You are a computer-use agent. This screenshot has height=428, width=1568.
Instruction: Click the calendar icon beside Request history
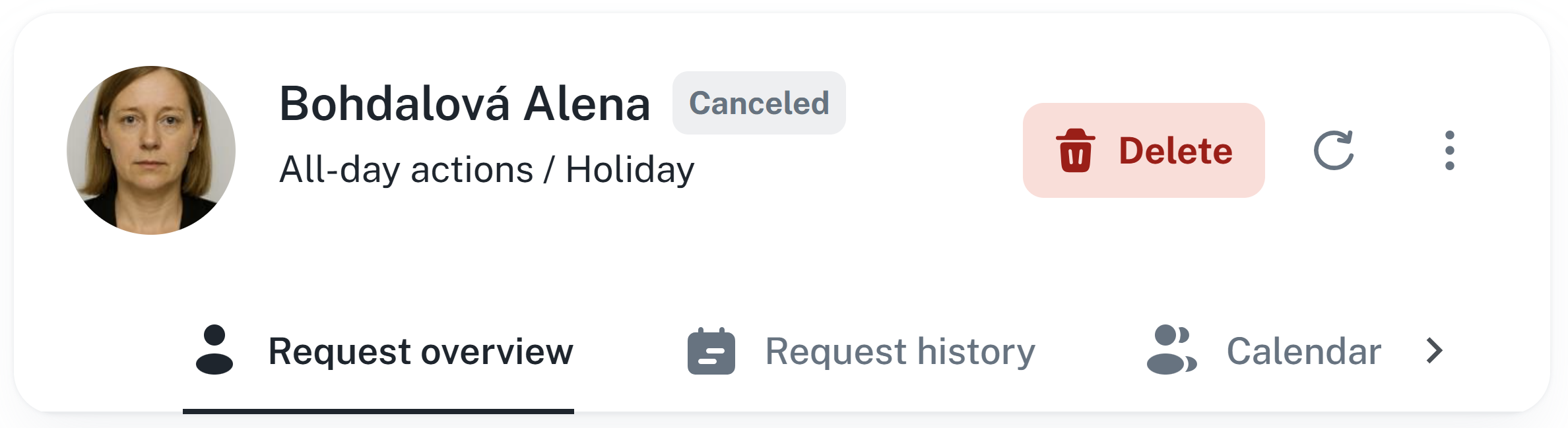(711, 351)
